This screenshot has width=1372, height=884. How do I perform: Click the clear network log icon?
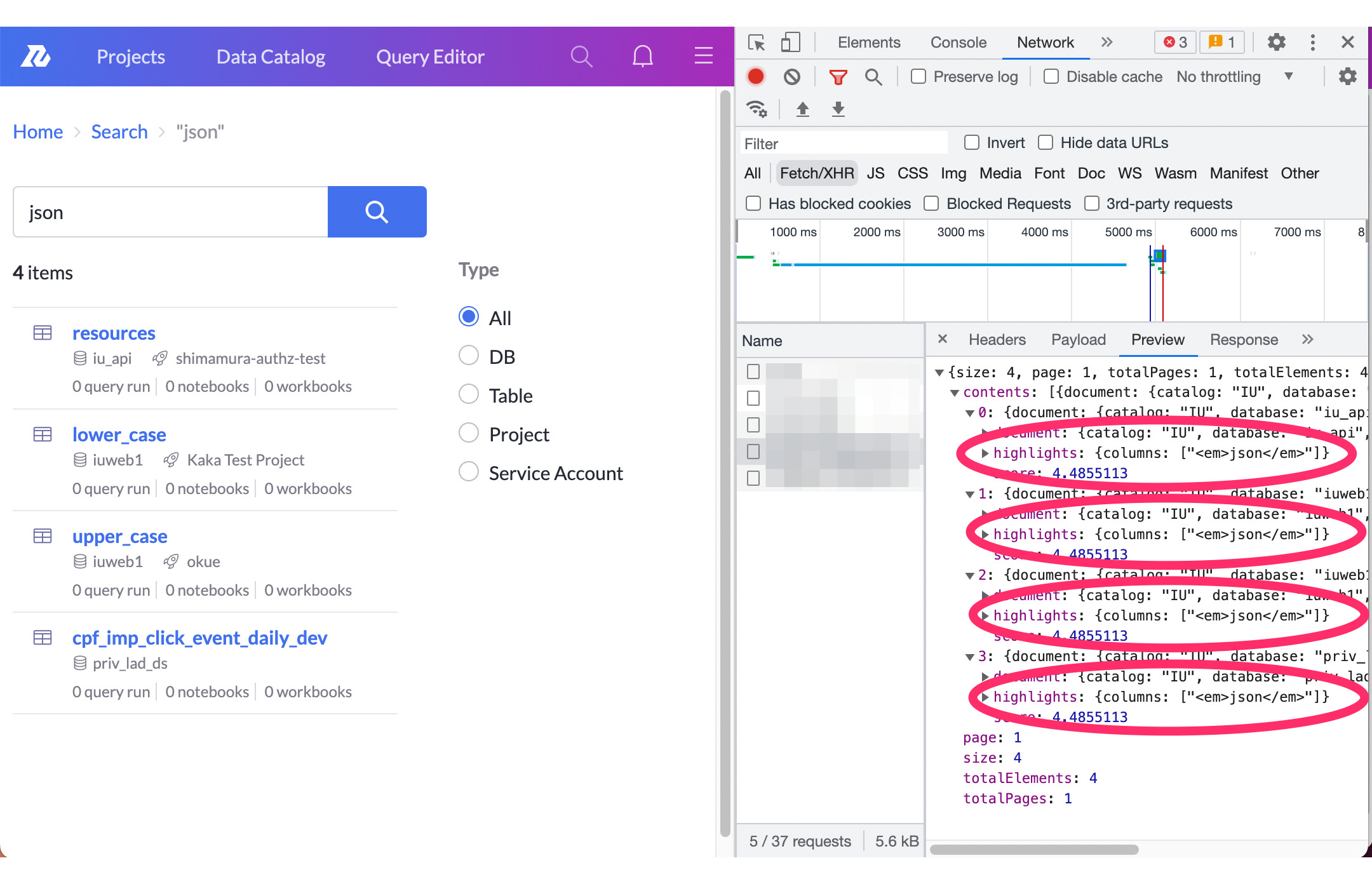(x=791, y=77)
